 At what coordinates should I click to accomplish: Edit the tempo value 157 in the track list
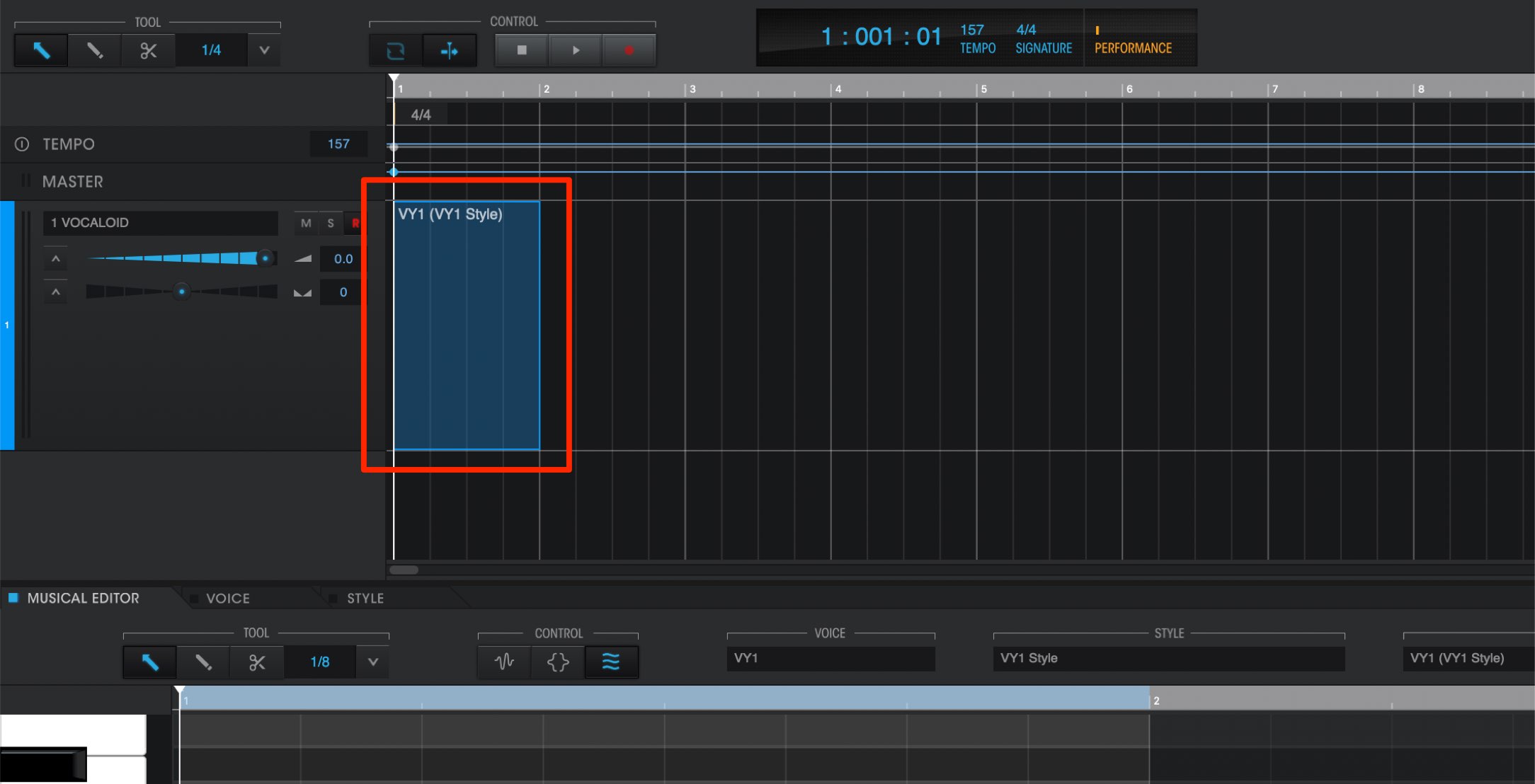338,144
